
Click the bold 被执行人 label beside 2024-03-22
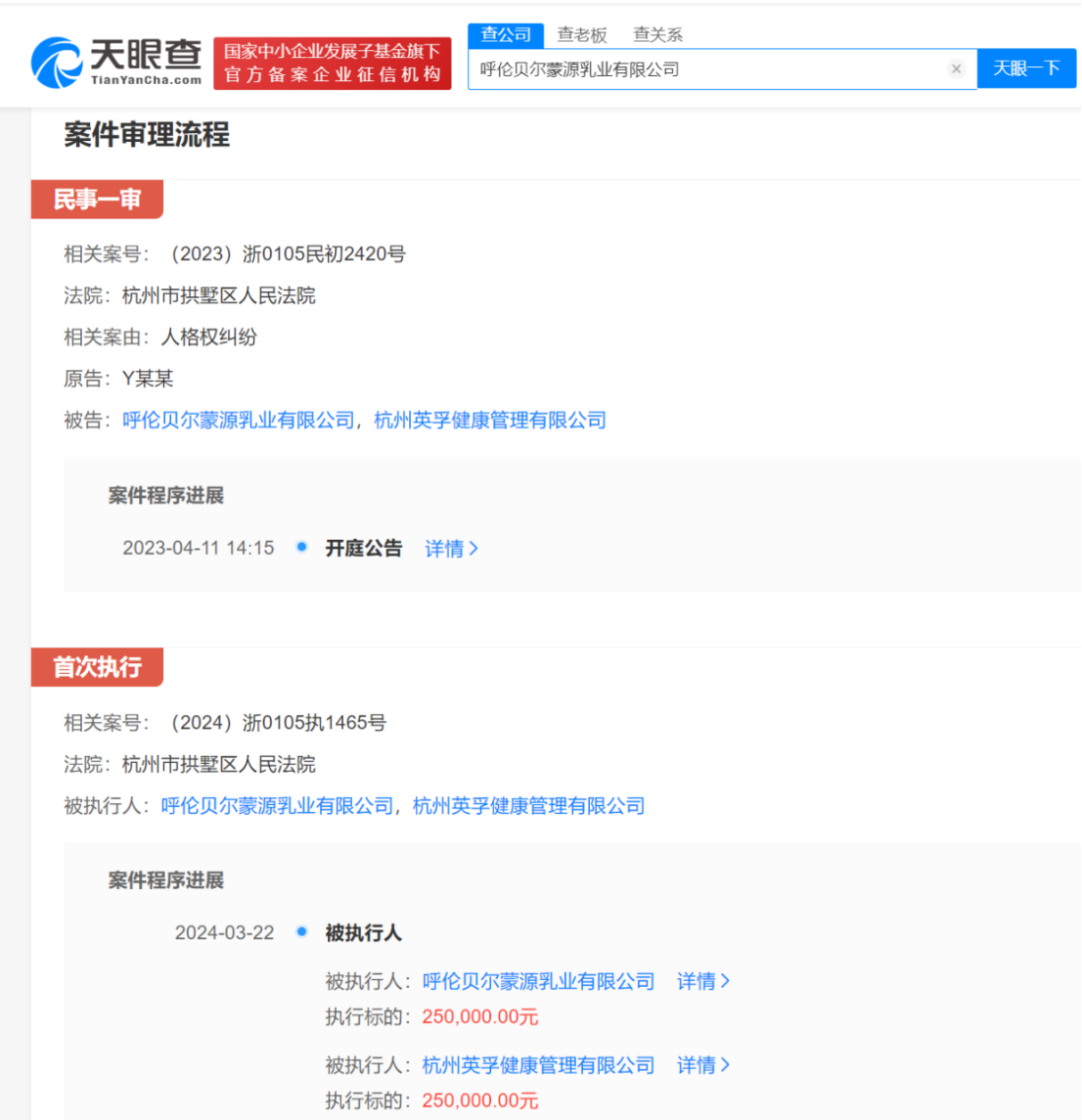(x=364, y=933)
